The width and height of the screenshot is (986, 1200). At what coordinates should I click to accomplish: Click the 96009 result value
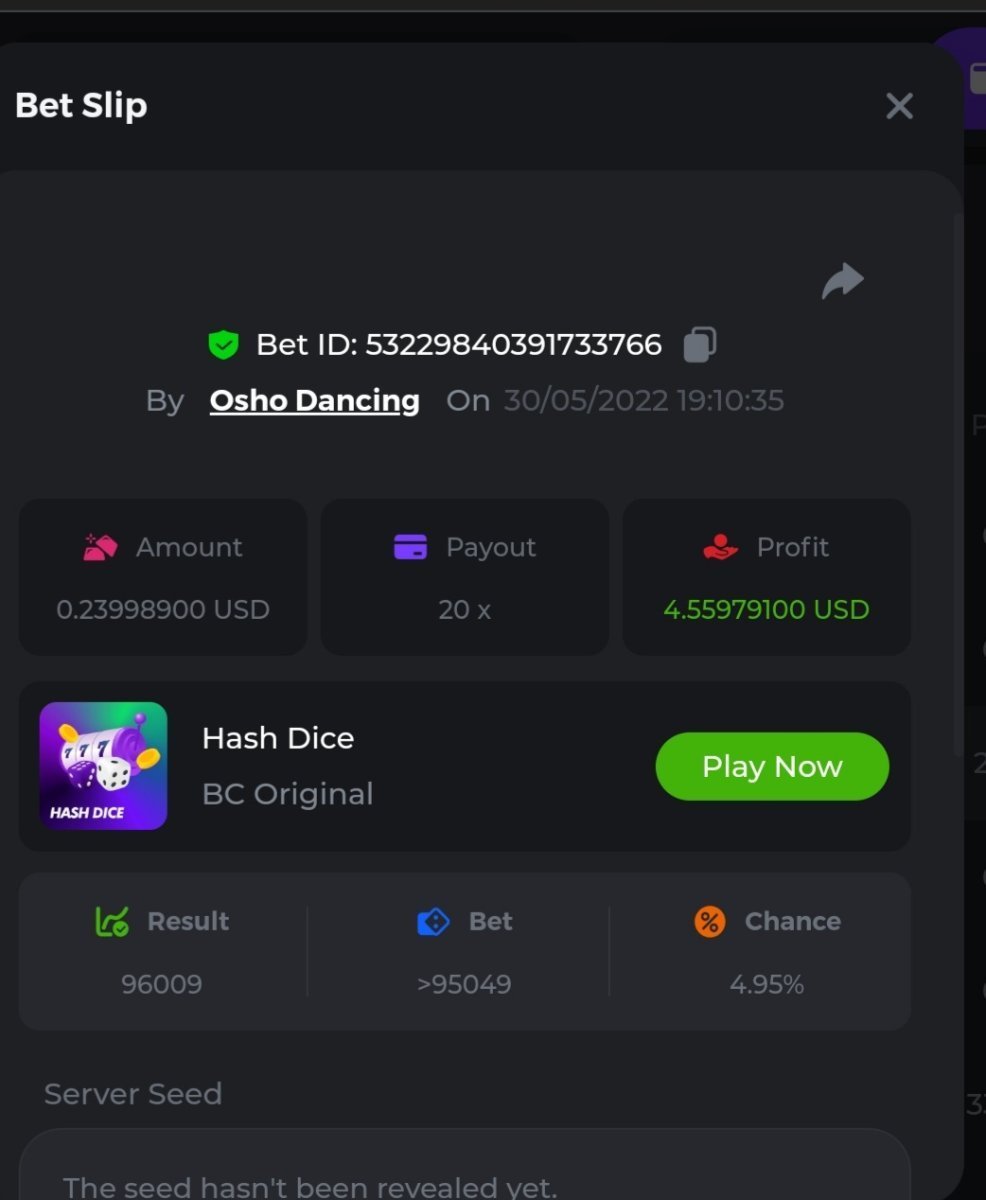161,984
